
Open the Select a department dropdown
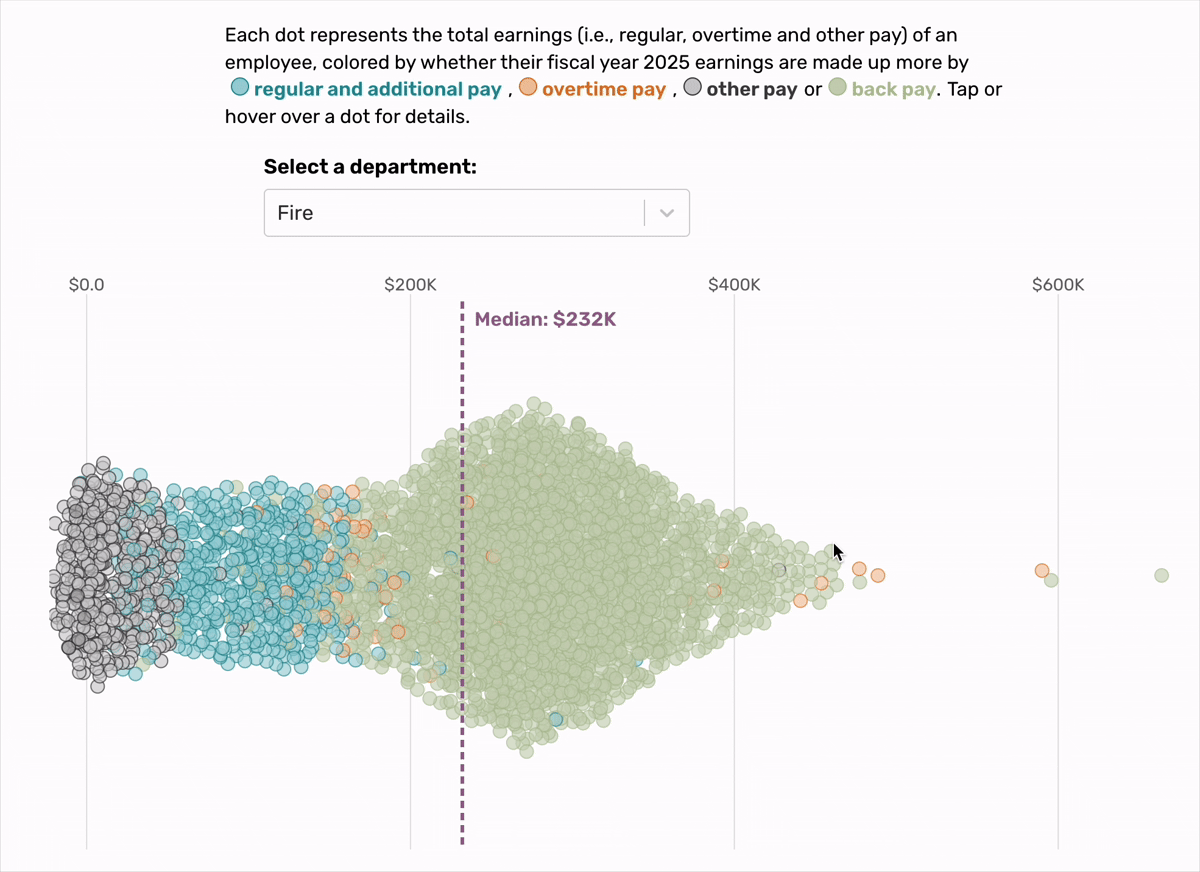pyautogui.click(x=476, y=212)
